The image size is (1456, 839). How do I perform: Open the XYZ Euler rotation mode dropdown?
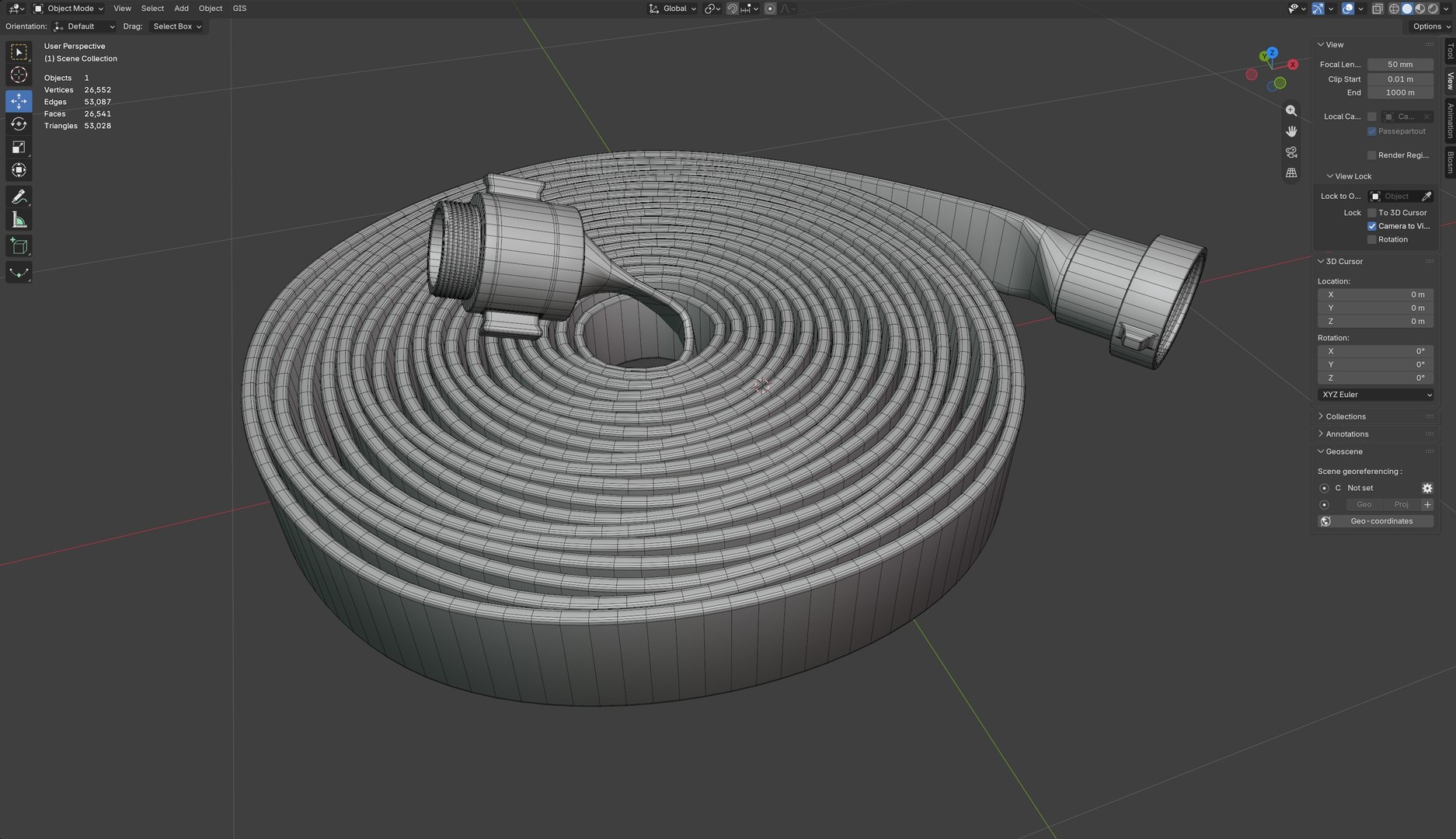1376,395
